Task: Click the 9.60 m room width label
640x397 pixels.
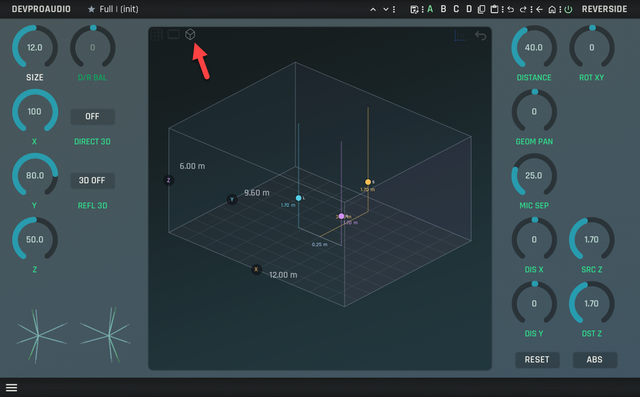Action: pyautogui.click(x=257, y=193)
